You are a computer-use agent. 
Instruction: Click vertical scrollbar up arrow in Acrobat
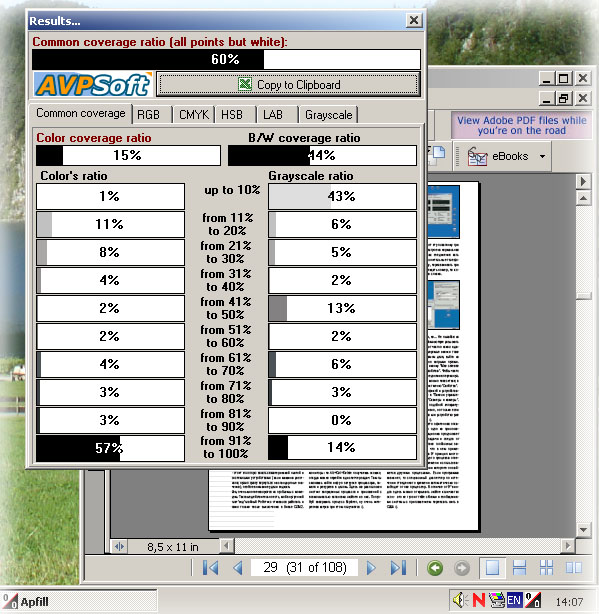583,198
